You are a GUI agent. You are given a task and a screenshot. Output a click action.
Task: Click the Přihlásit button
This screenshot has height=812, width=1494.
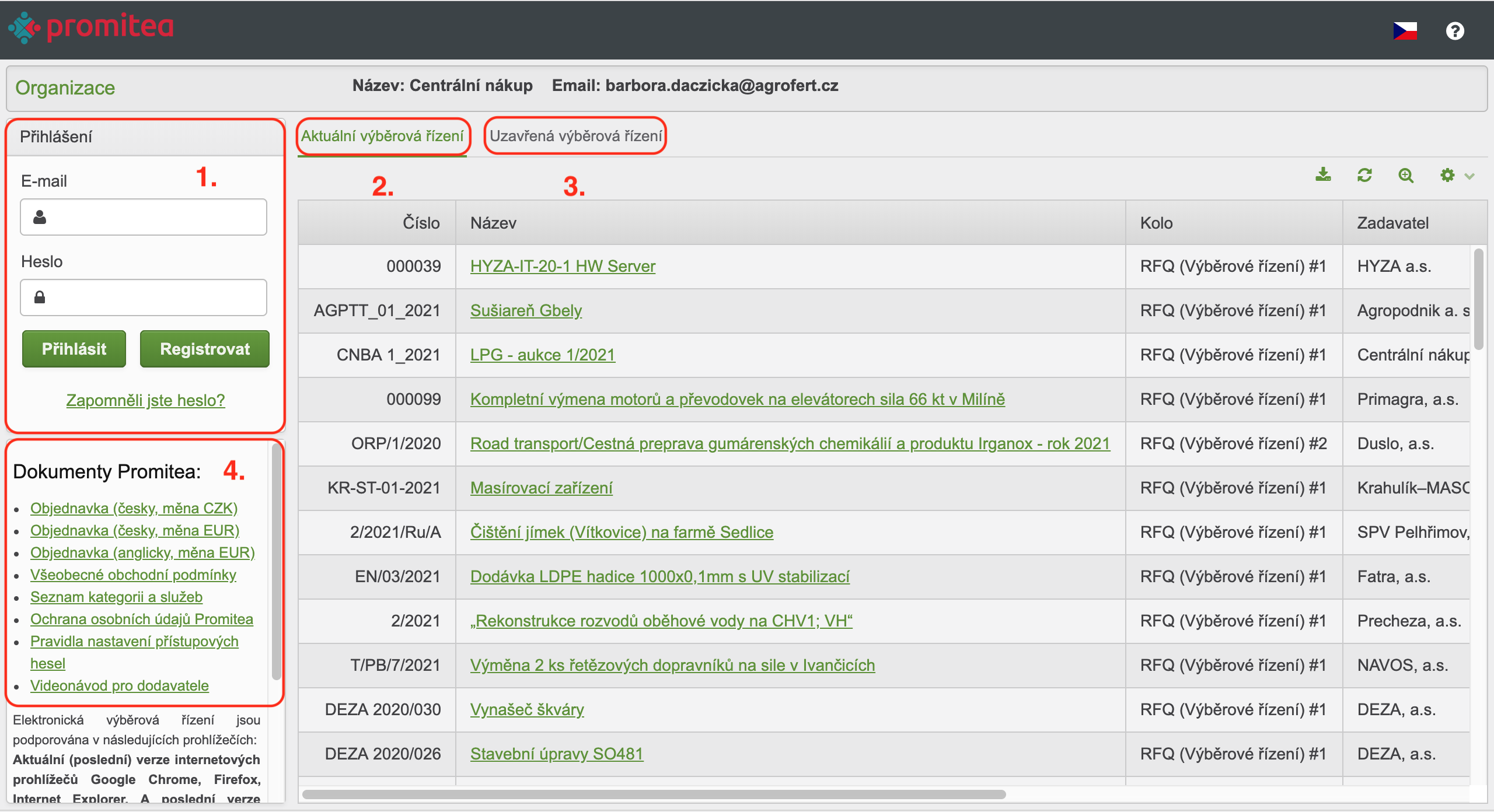74,349
